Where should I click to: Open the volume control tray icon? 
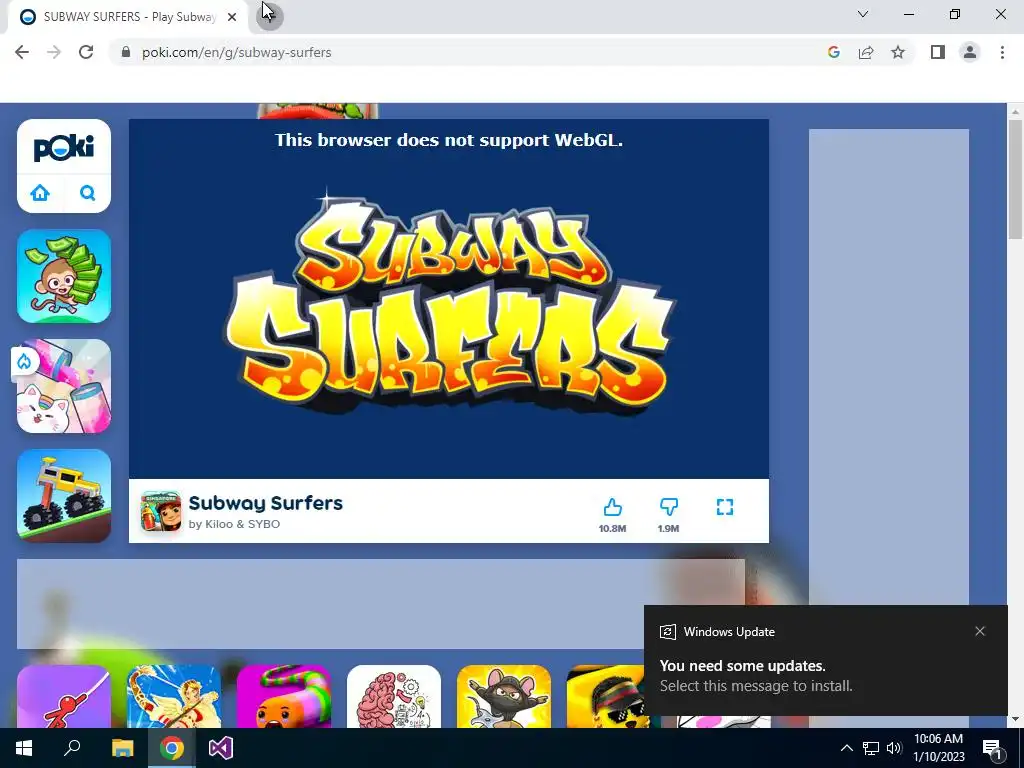pyautogui.click(x=894, y=748)
